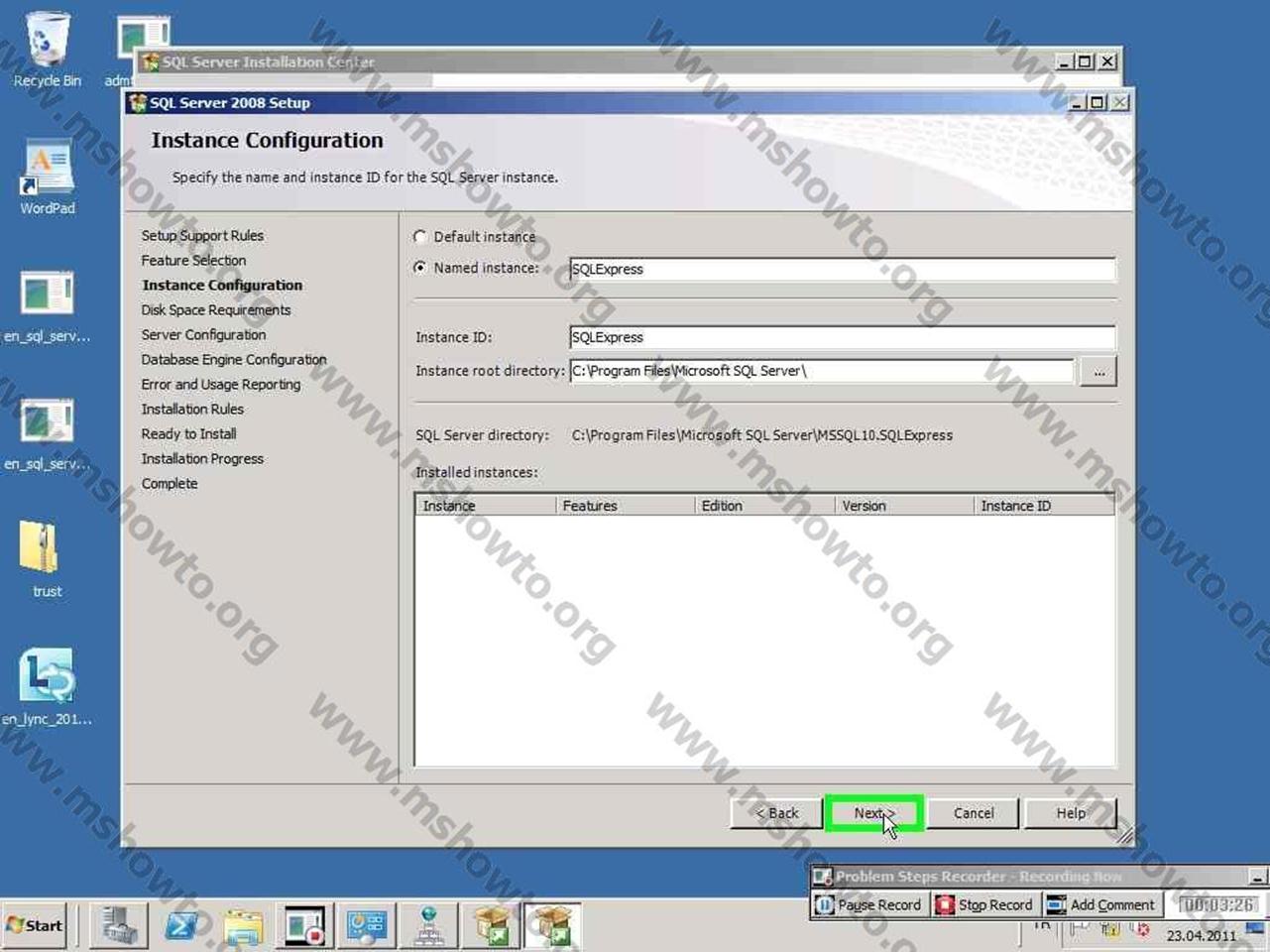
Task: Open the Start menu
Action: (35, 926)
